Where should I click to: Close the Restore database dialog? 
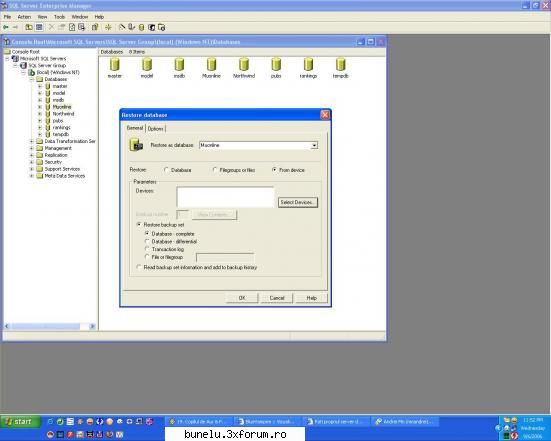325,115
